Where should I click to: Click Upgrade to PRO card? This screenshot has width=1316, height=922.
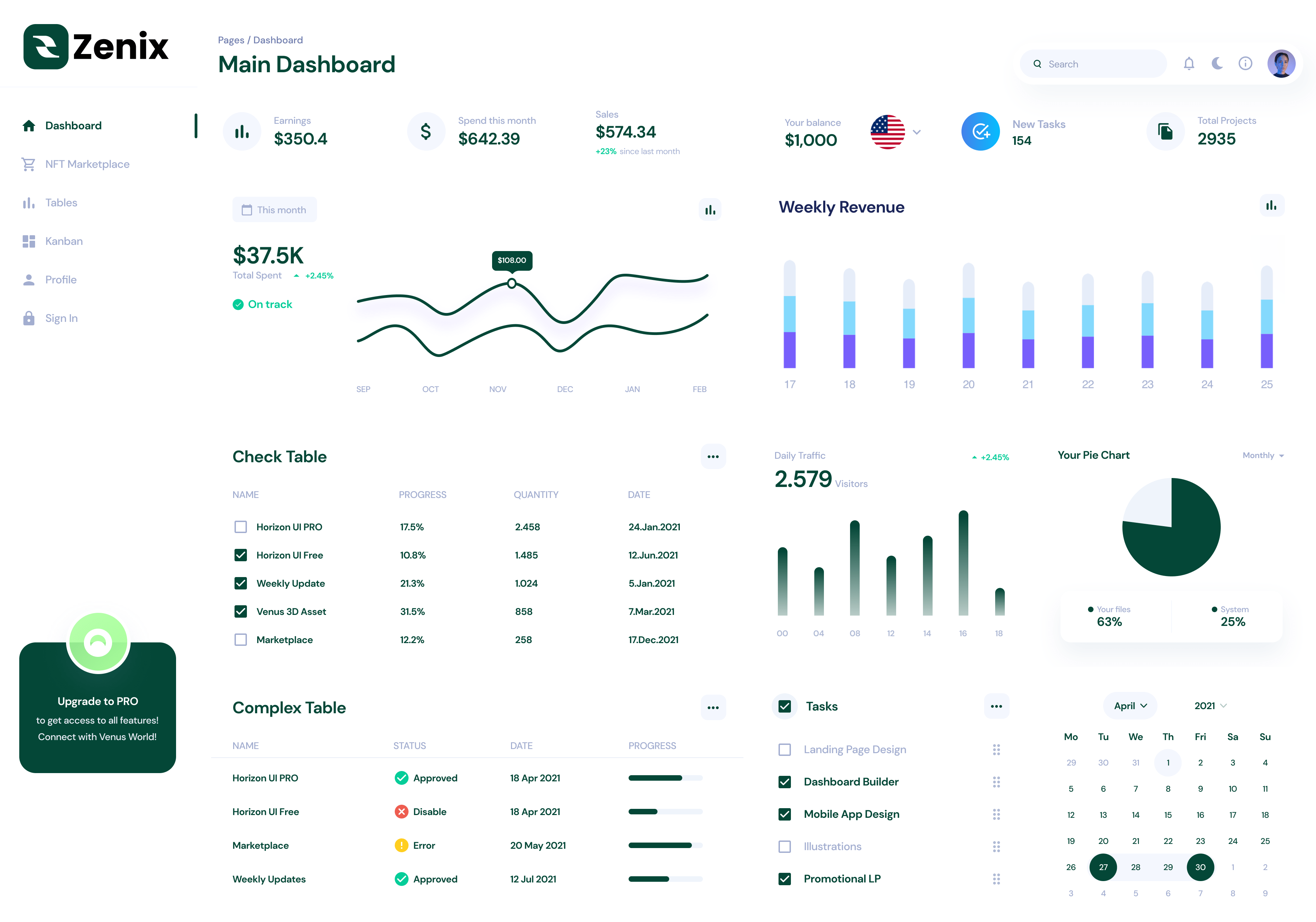(97, 707)
